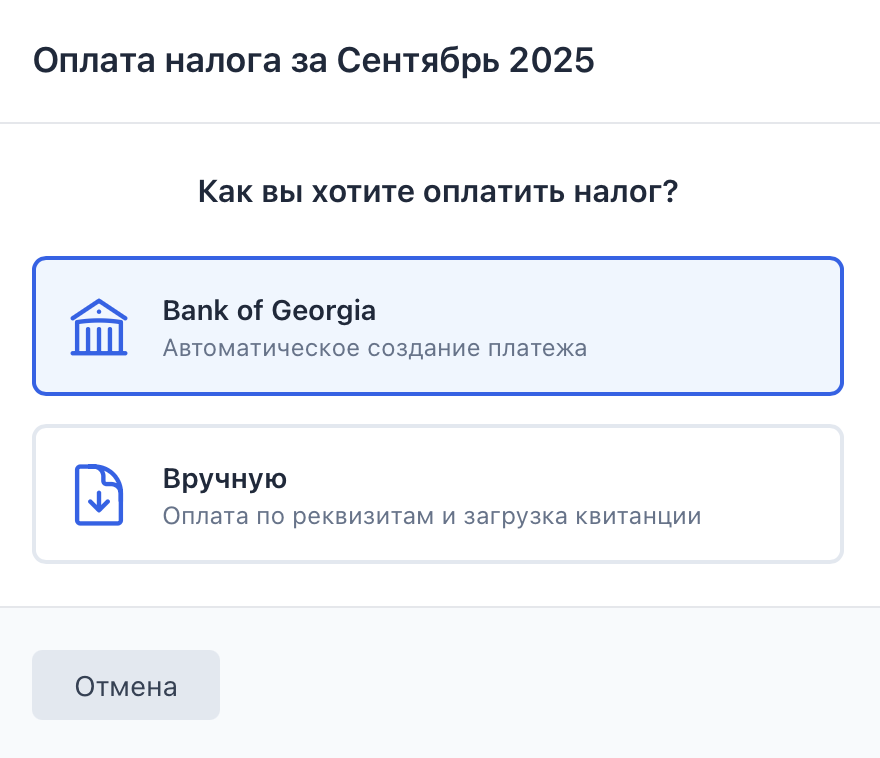880x758 pixels.
Task: Click the 'Вручную' label
Action: coord(224,479)
